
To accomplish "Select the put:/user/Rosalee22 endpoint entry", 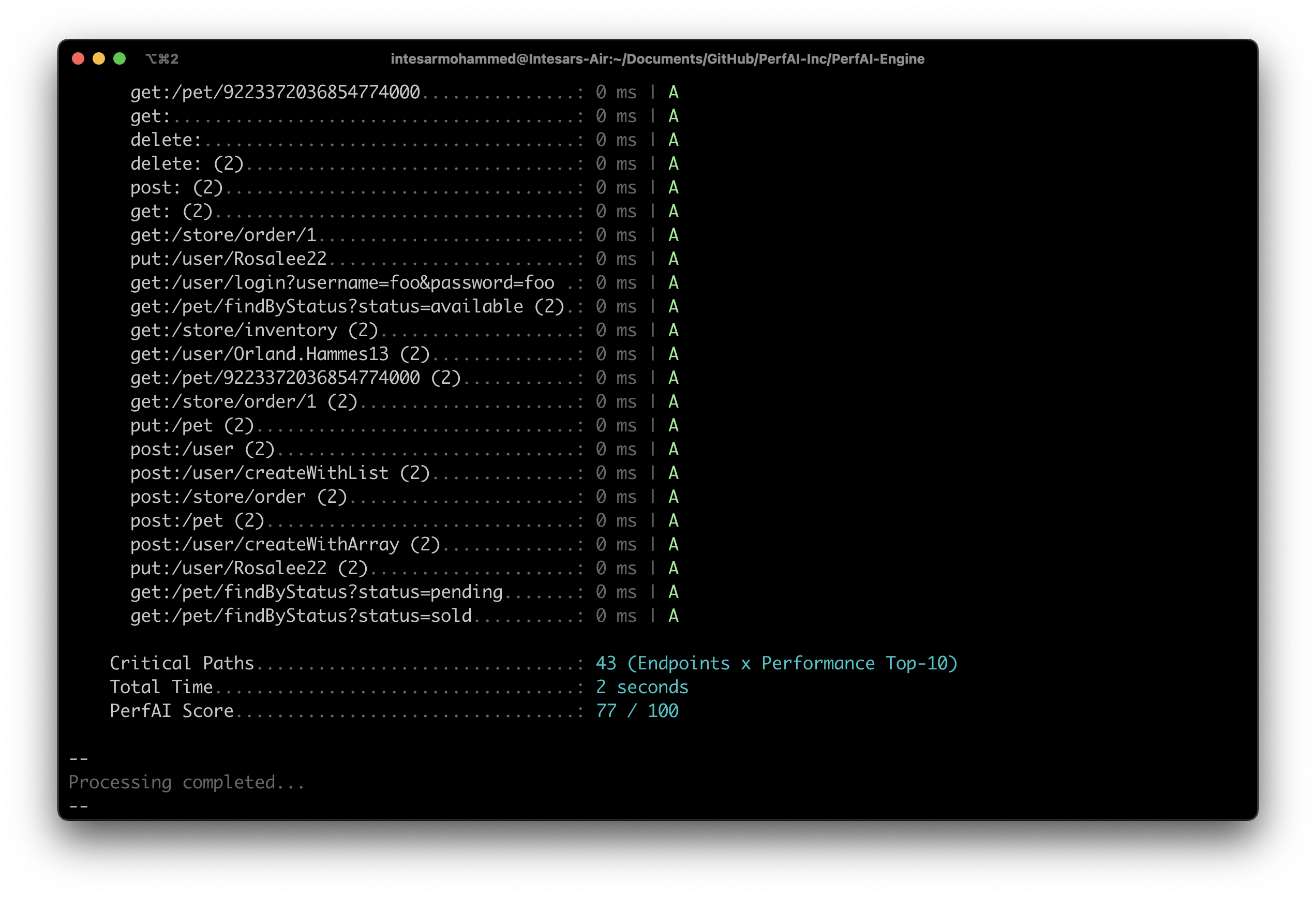I will point(229,258).
